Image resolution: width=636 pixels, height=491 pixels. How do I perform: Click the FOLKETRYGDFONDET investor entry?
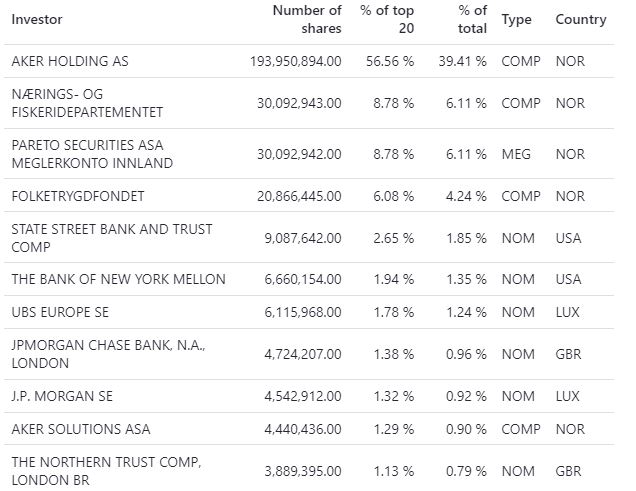tap(79, 196)
